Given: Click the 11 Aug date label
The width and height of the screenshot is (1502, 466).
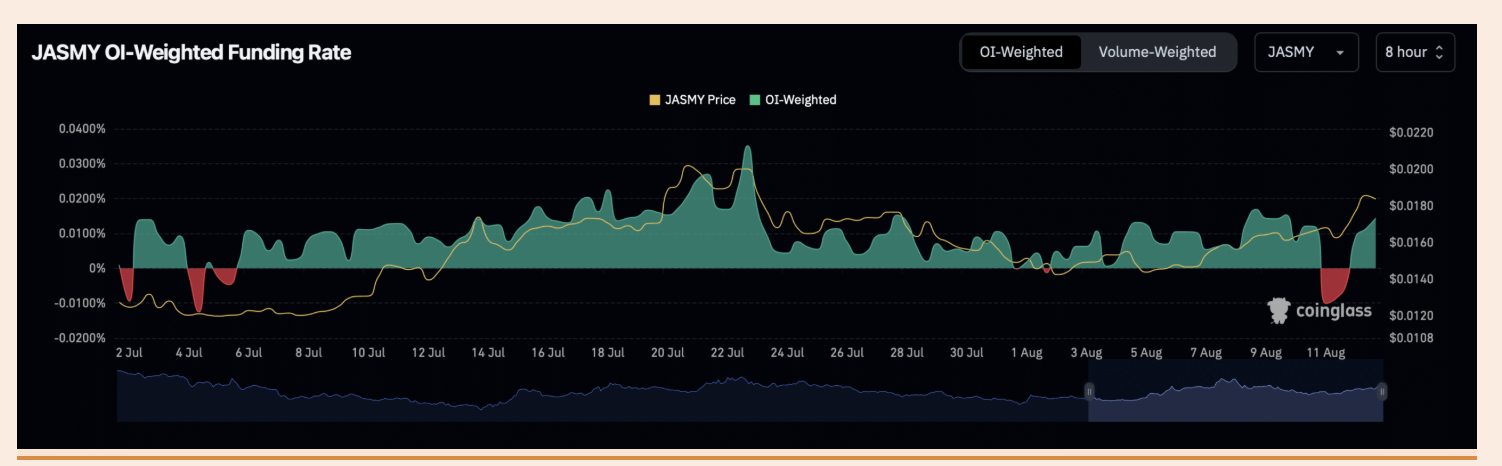Looking at the screenshot, I should tap(1325, 353).
